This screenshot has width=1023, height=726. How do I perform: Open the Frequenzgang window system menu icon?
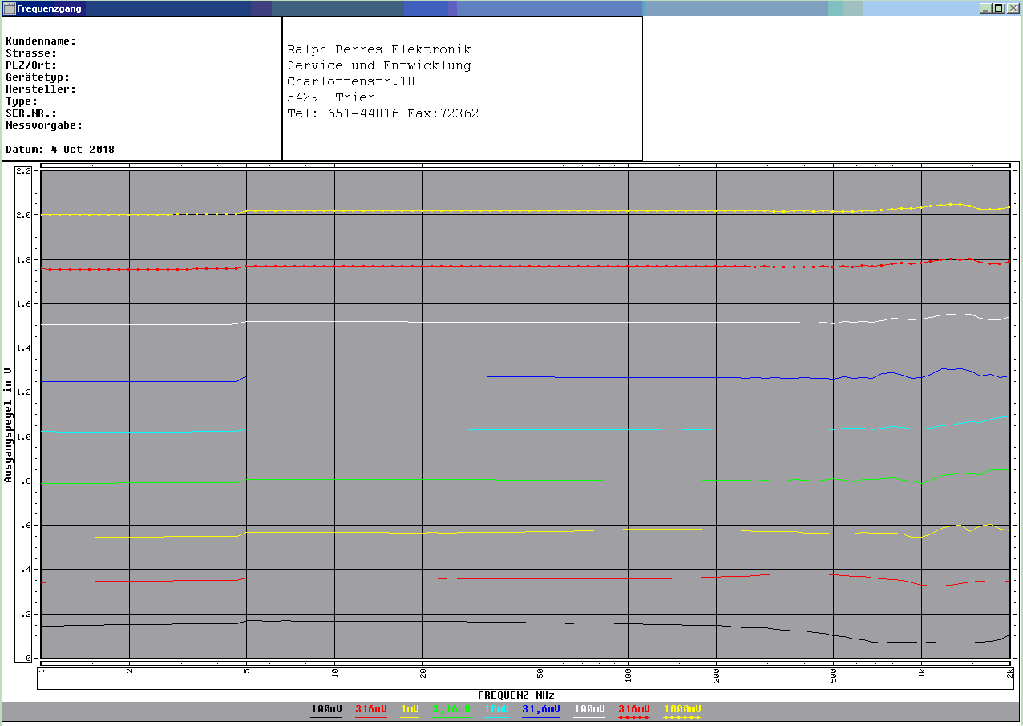[8, 8]
